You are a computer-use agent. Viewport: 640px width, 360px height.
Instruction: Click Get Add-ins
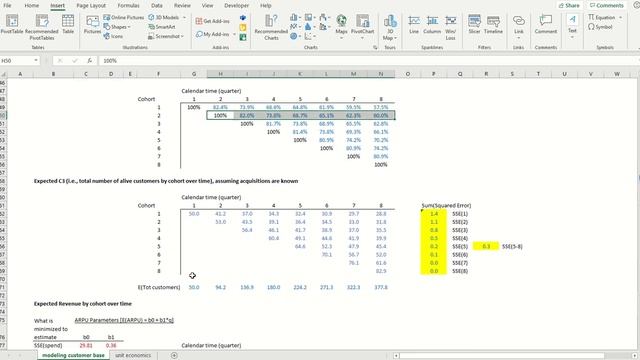pyautogui.click(x=213, y=21)
